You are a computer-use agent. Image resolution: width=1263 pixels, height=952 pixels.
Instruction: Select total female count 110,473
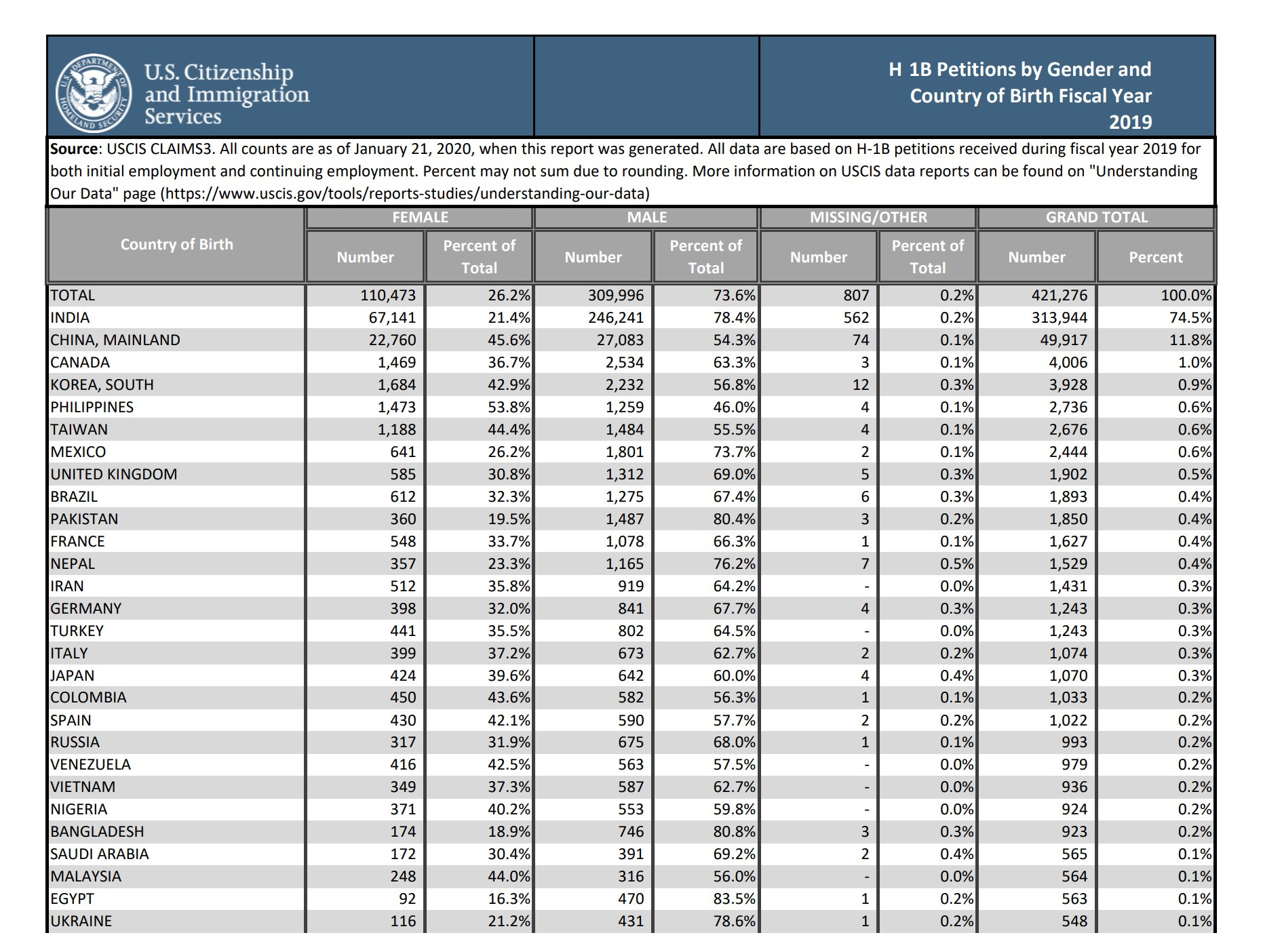[388, 296]
